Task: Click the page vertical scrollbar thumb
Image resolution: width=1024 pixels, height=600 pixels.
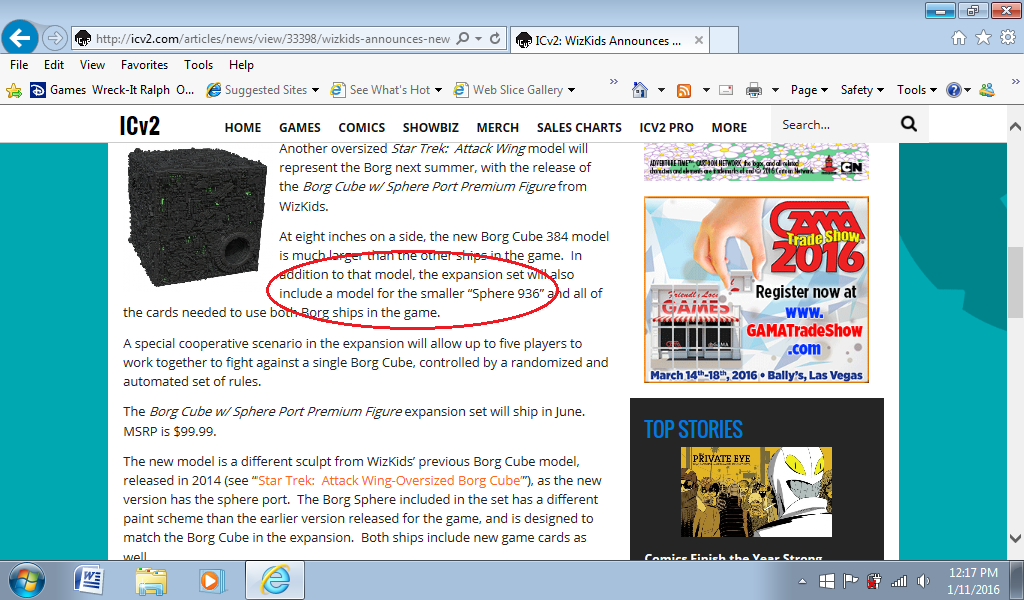Action: point(1015,283)
